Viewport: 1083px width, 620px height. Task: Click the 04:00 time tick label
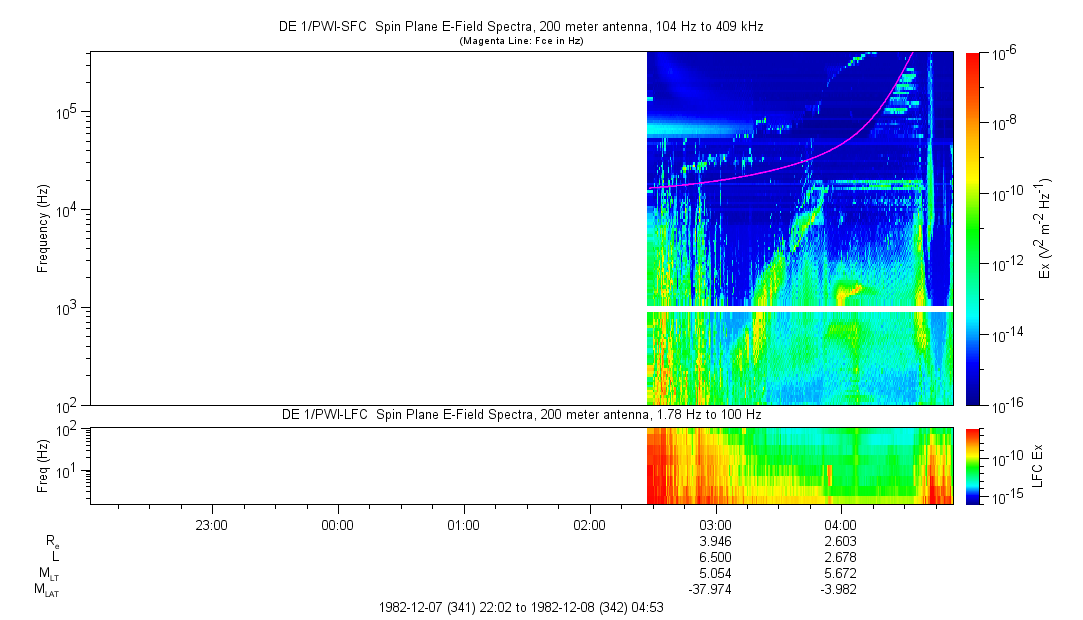coord(841,525)
